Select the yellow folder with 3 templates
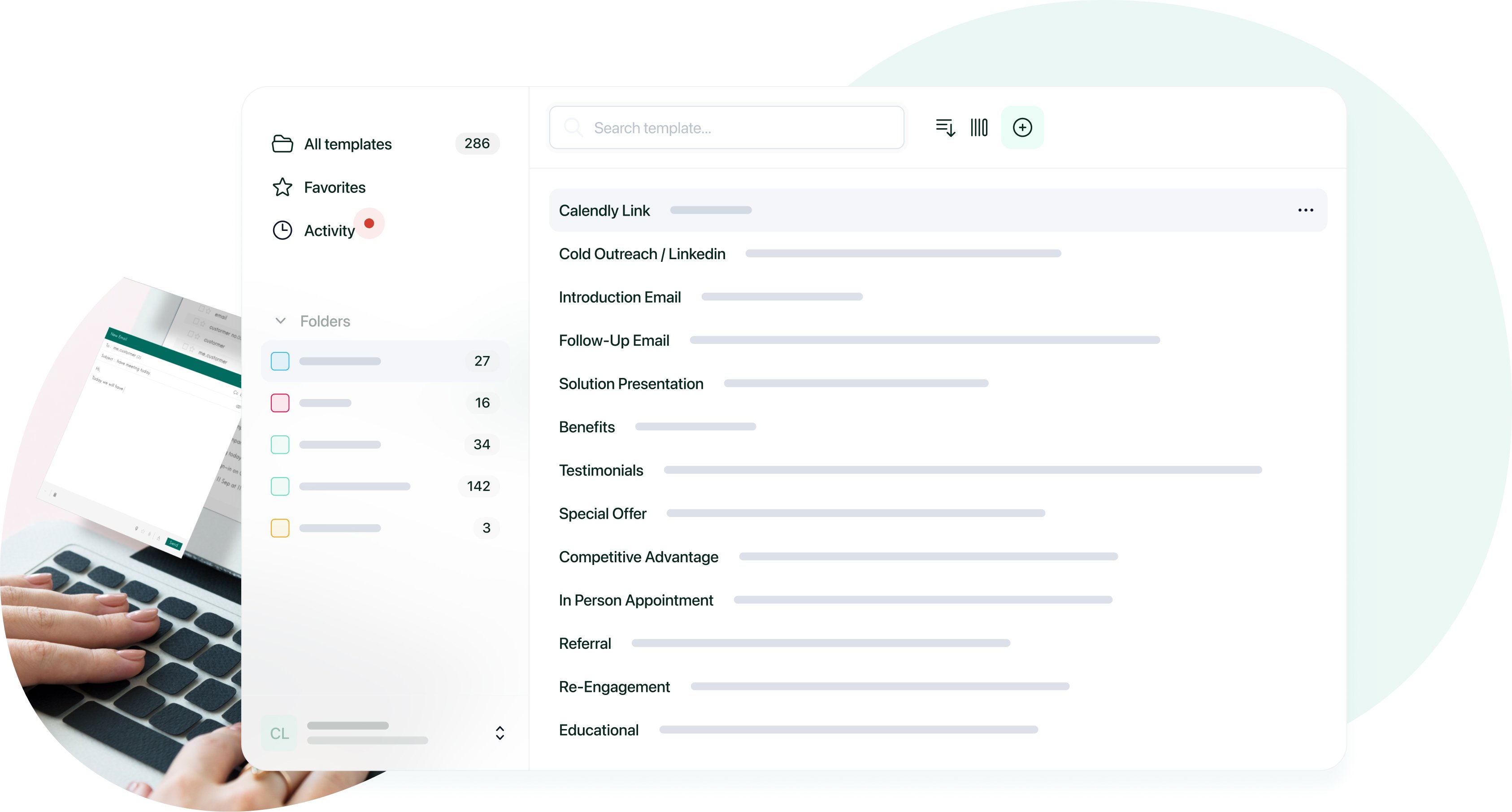This screenshot has width=1512, height=812. click(386, 528)
